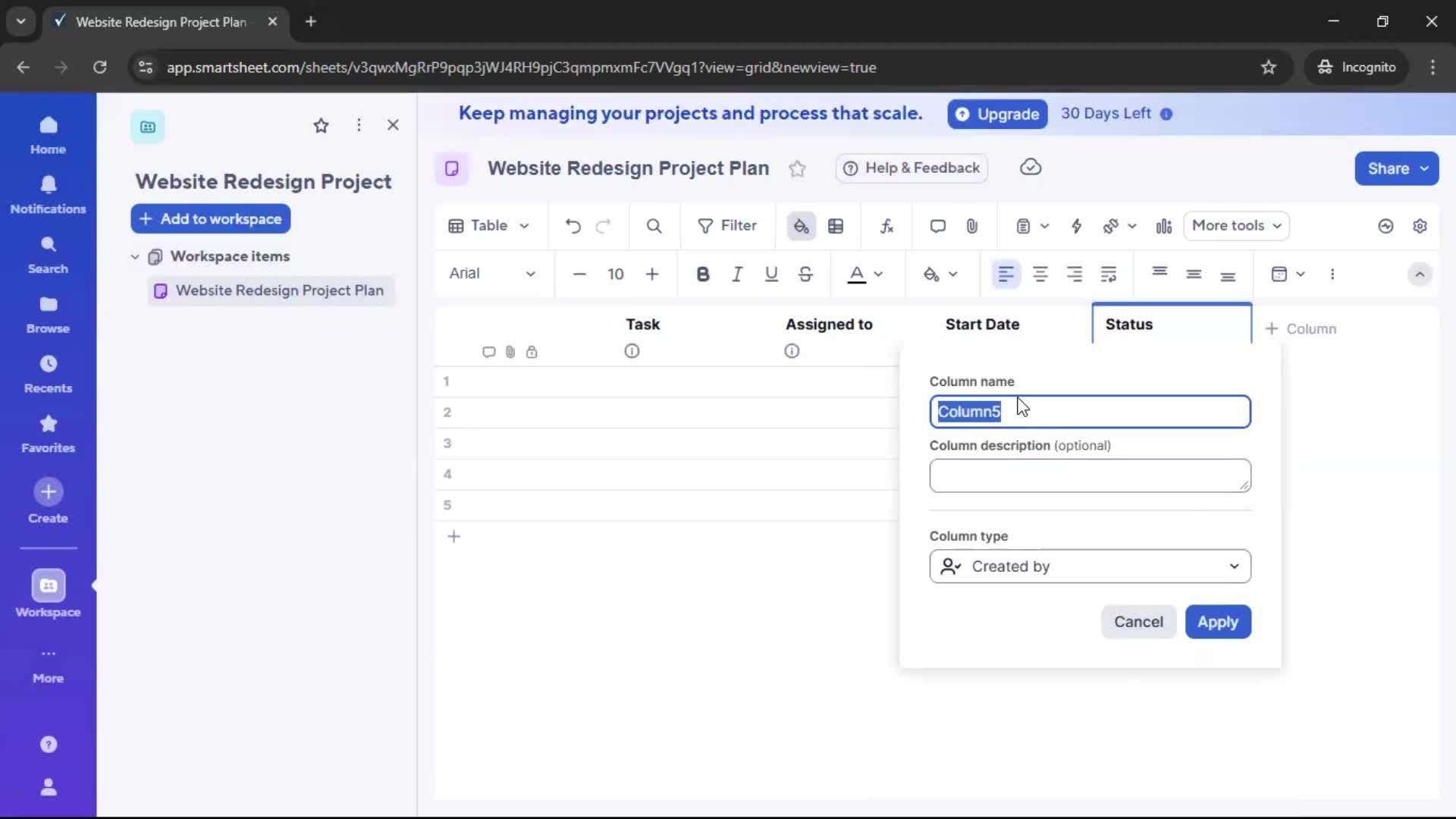Viewport: 1456px width, 819px height.
Task: Open the Notifications panel in the sidebar
Action: (x=48, y=194)
